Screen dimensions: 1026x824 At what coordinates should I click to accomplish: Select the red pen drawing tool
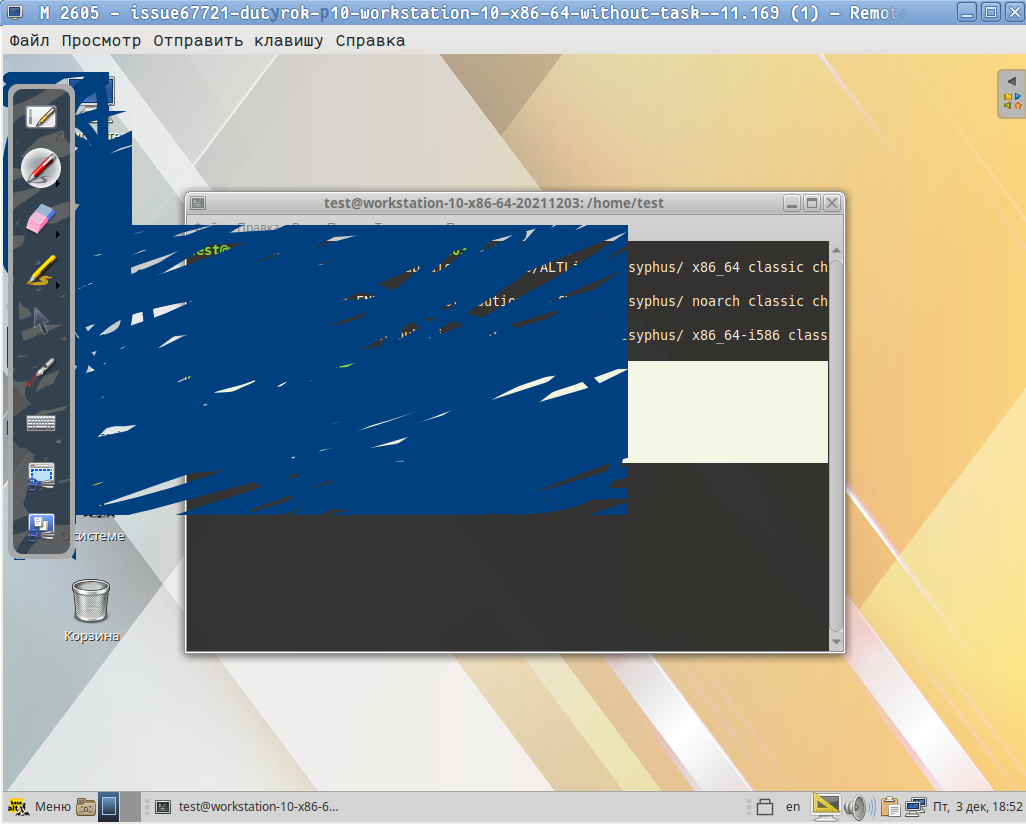[40, 168]
